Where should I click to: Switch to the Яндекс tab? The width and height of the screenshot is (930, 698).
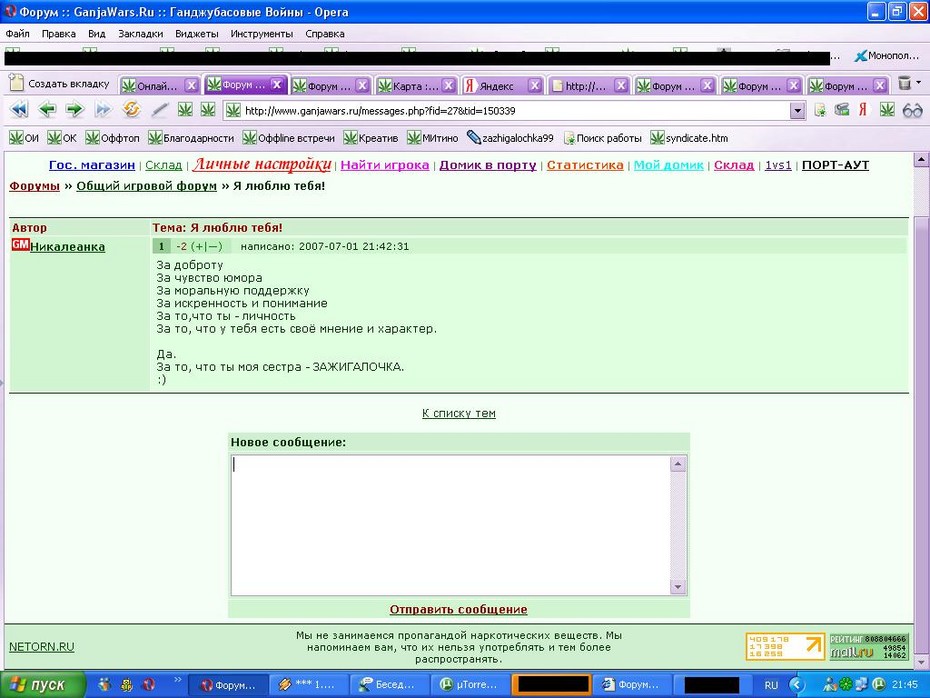click(496, 86)
